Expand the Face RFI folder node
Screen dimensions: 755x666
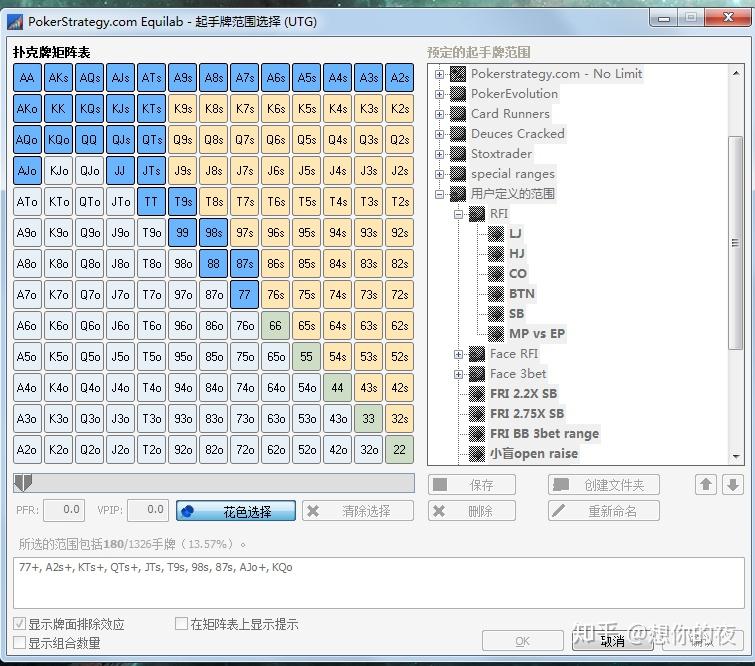click(x=458, y=354)
